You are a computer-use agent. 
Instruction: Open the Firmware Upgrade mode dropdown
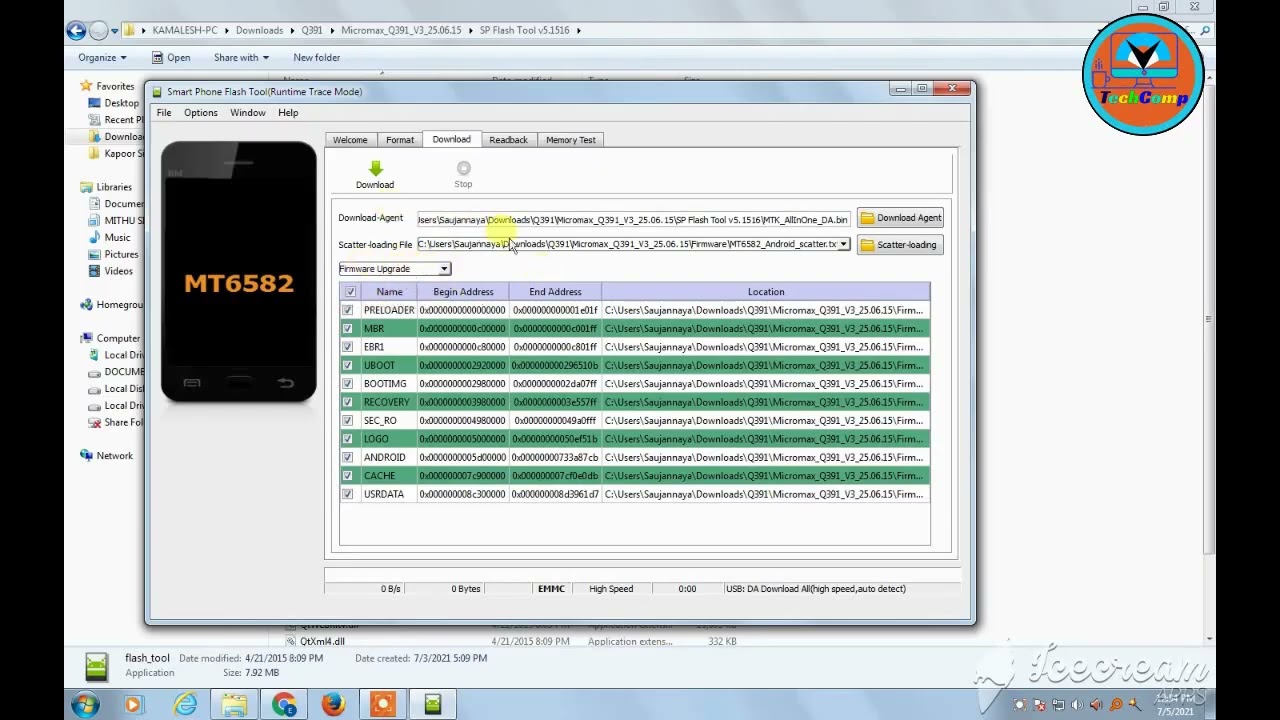(395, 269)
